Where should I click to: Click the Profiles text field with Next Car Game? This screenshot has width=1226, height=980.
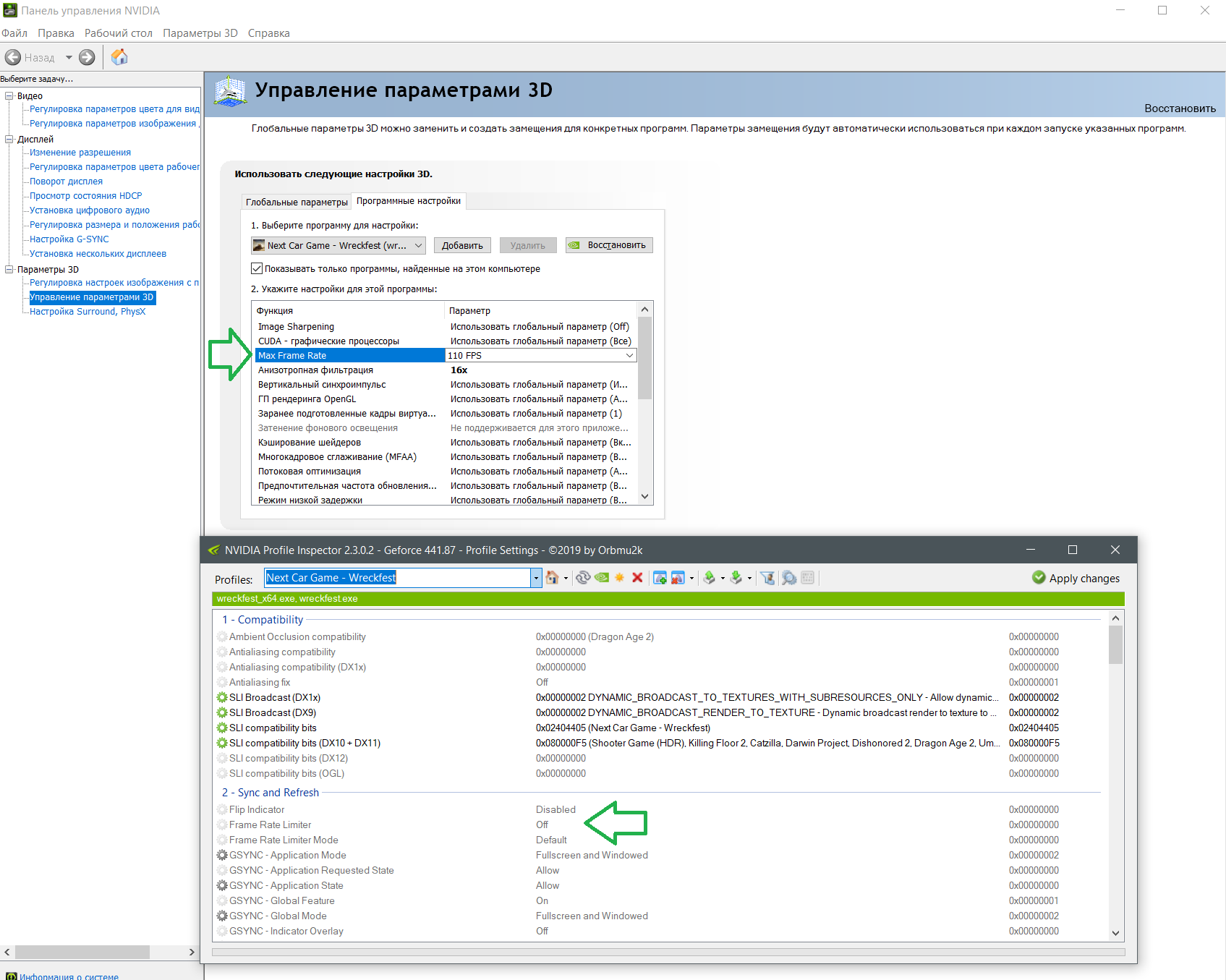(398, 578)
